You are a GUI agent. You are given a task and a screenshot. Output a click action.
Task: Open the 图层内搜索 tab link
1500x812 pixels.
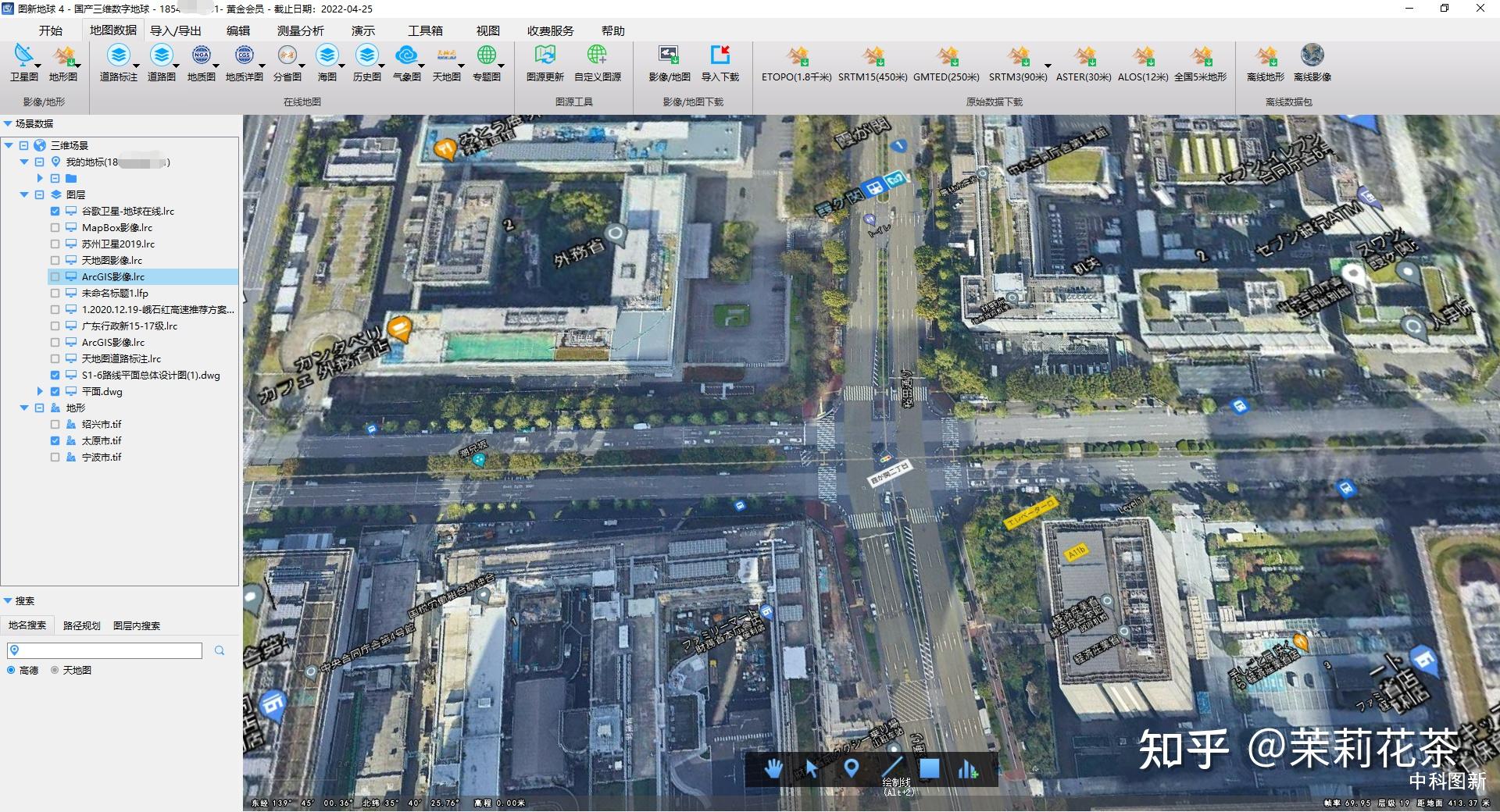[x=137, y=626]
